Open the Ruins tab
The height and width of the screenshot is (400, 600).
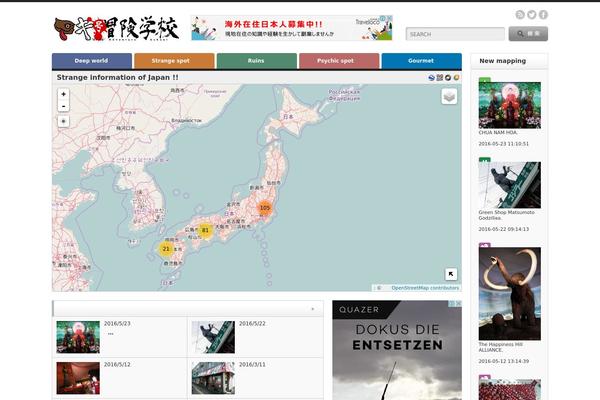(256, 61)
